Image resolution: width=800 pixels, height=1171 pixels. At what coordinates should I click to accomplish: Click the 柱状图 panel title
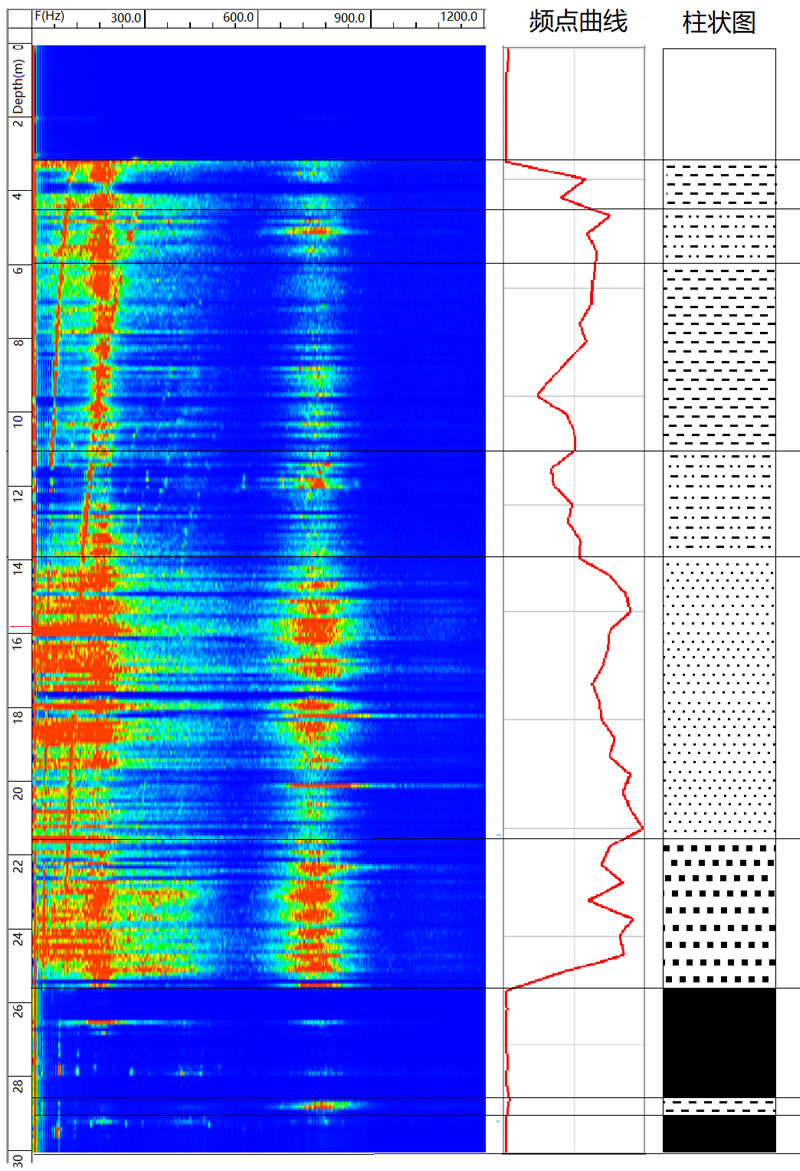(x=718, y=22)
